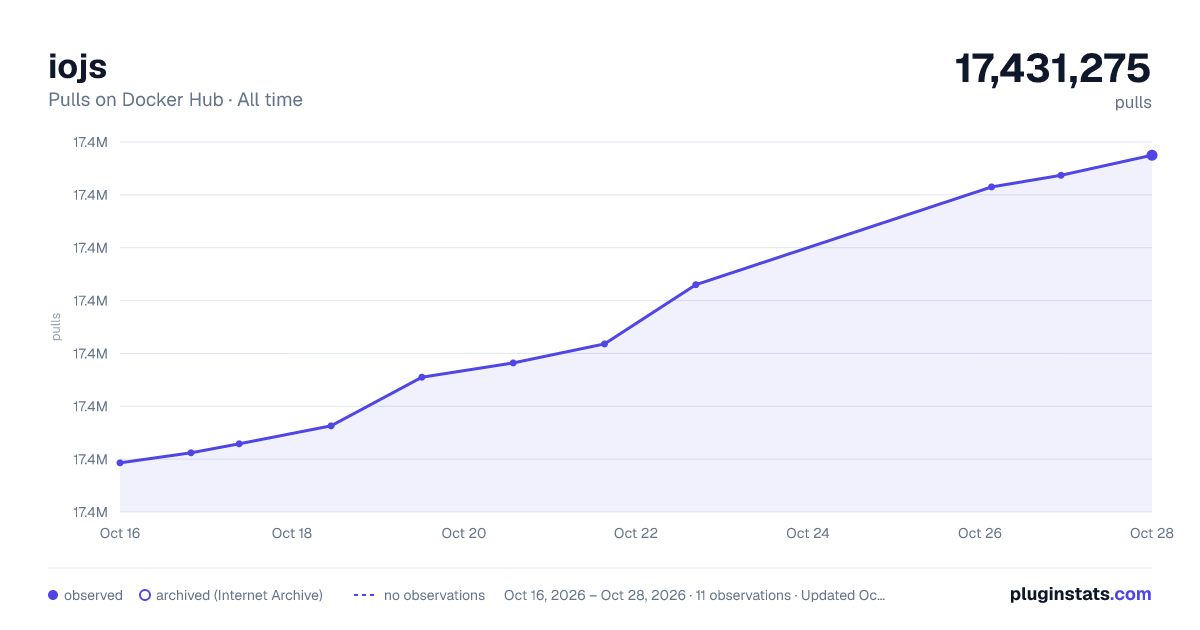Click the archived legend circle icon
The width and height of the screenshot is (1200, 630).
pos(144,595)
